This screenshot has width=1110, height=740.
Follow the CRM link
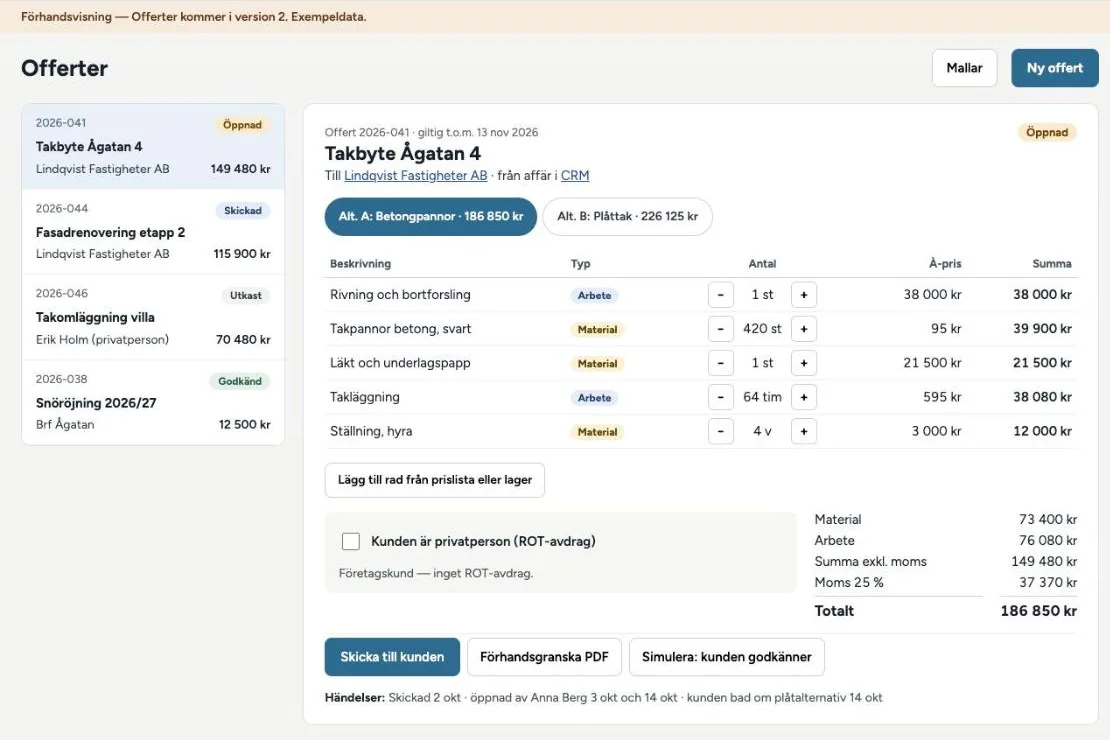coord(575,176)
